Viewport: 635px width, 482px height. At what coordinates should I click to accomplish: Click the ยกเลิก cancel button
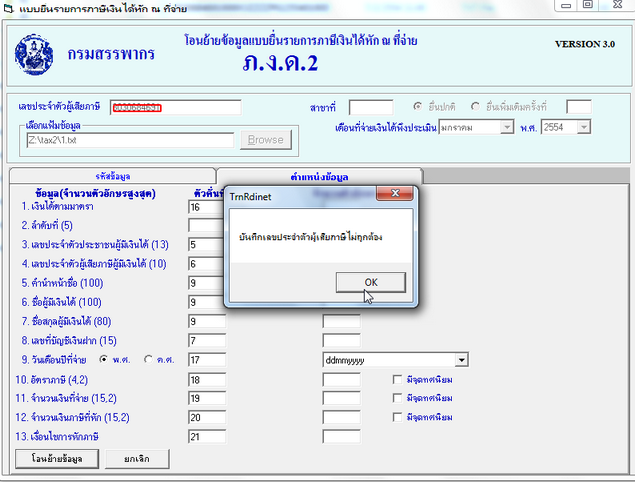point(136,458)
